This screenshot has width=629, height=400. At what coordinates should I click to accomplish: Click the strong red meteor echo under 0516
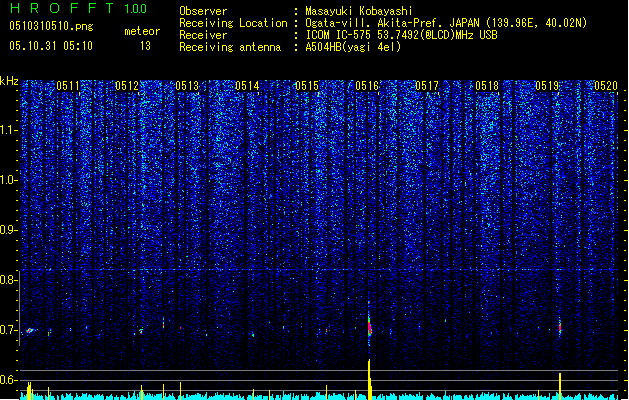[369, 326]
